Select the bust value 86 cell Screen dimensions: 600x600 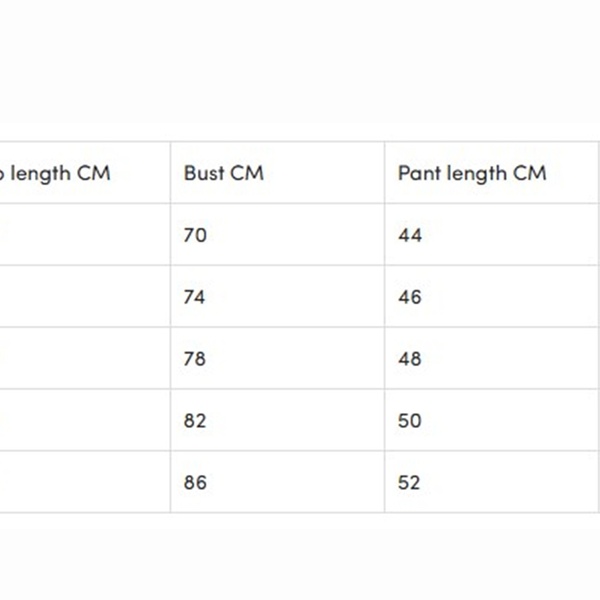(195, 483)
